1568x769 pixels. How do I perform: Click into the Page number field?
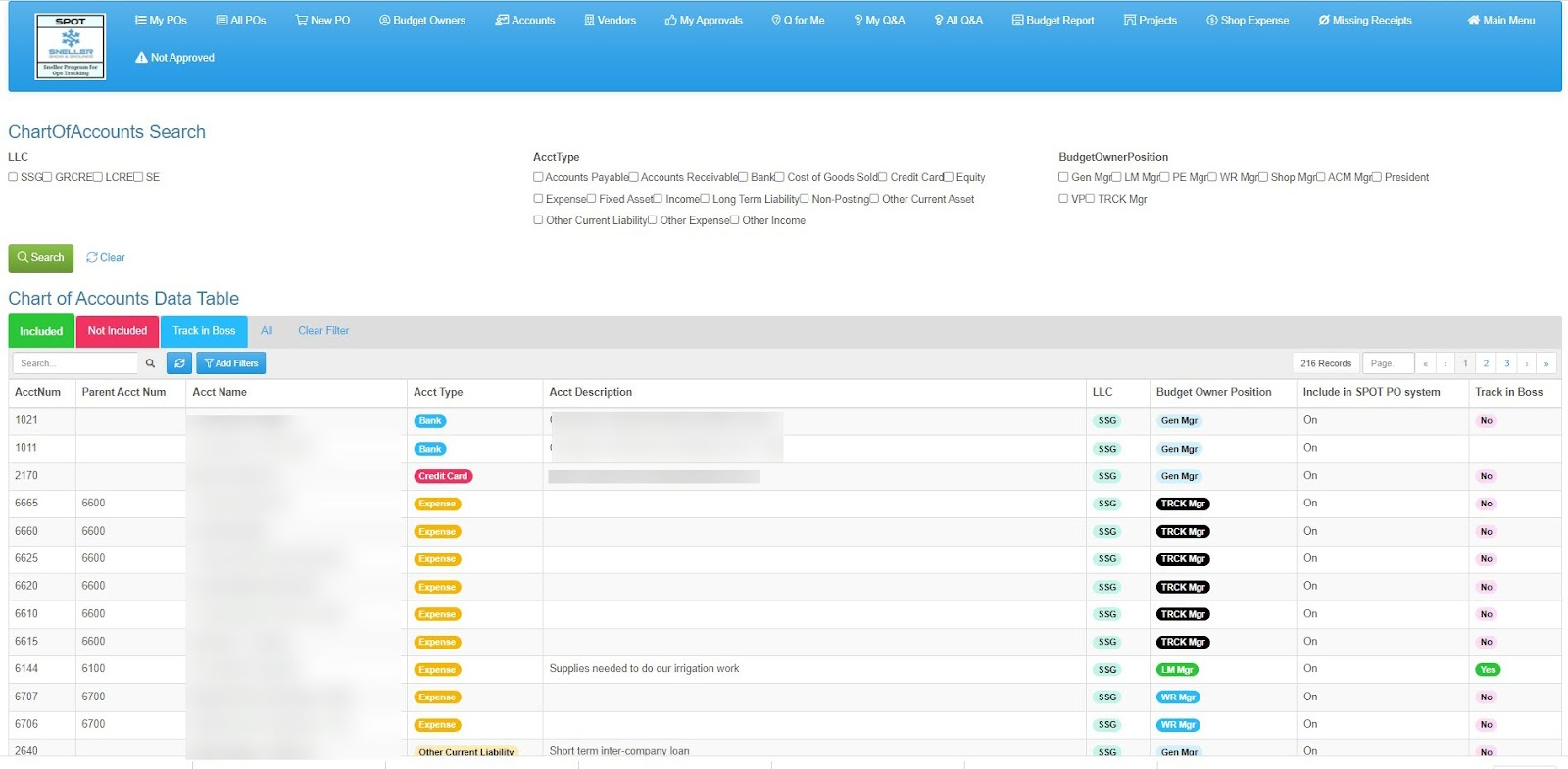[1388, 363]
